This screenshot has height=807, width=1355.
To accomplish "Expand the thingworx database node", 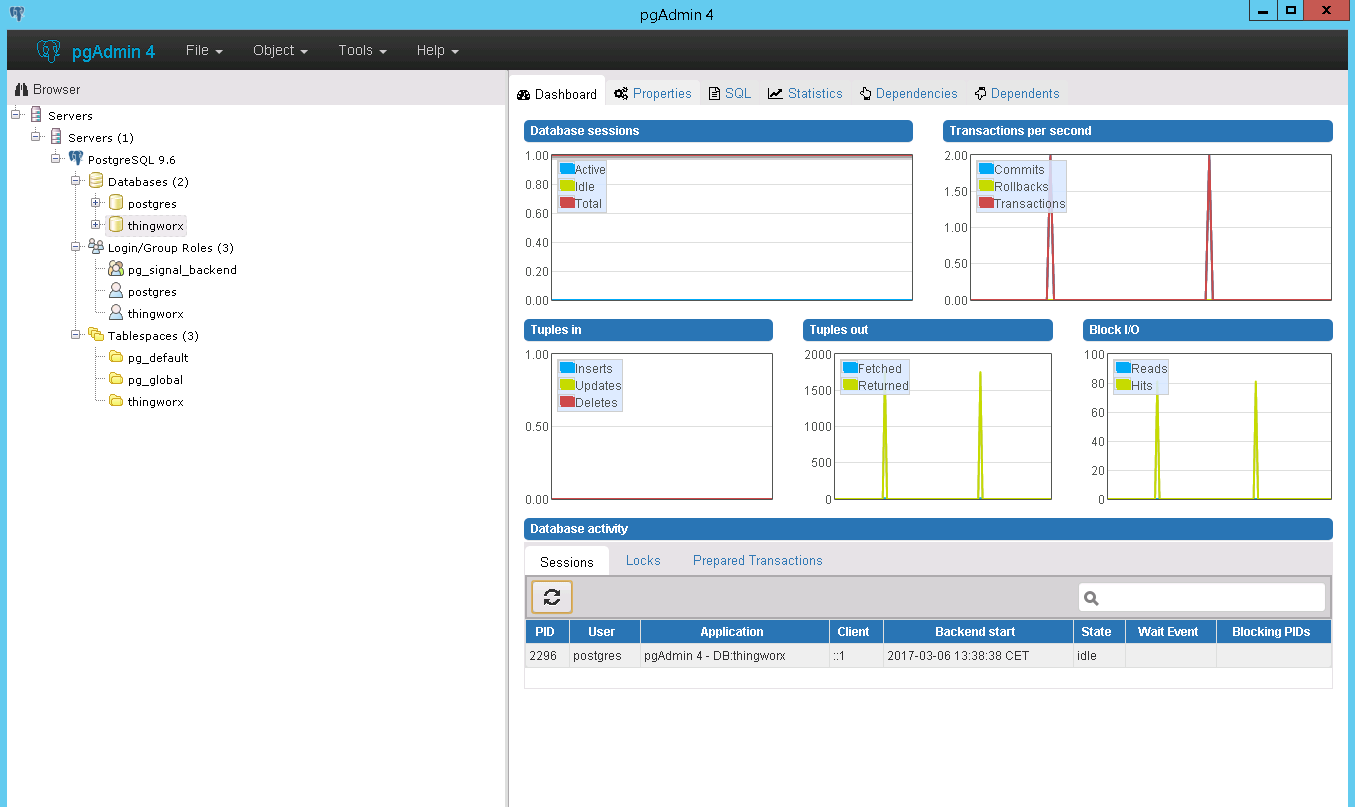I will (96, 225).
